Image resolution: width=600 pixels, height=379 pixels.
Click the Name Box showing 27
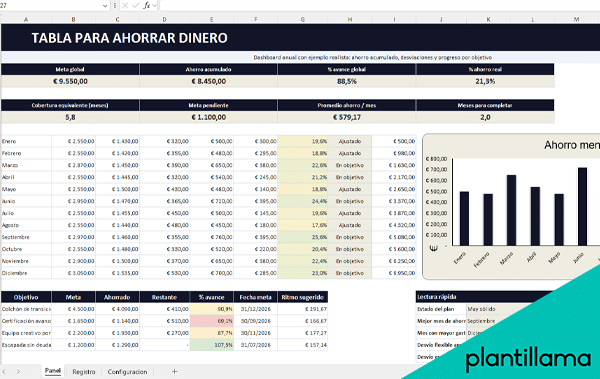pyautogui.click(x=51, y=6)
